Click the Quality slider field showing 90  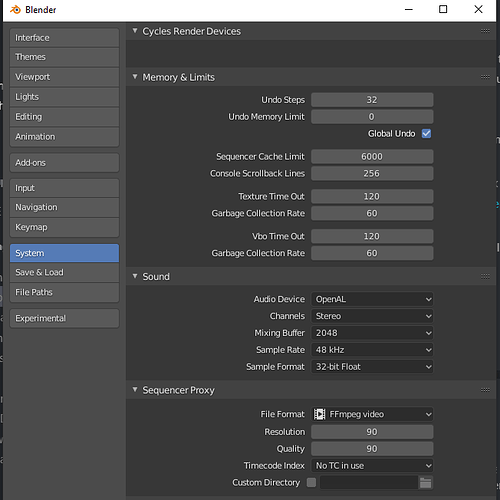pyautogui.click(x=372, y=449)
